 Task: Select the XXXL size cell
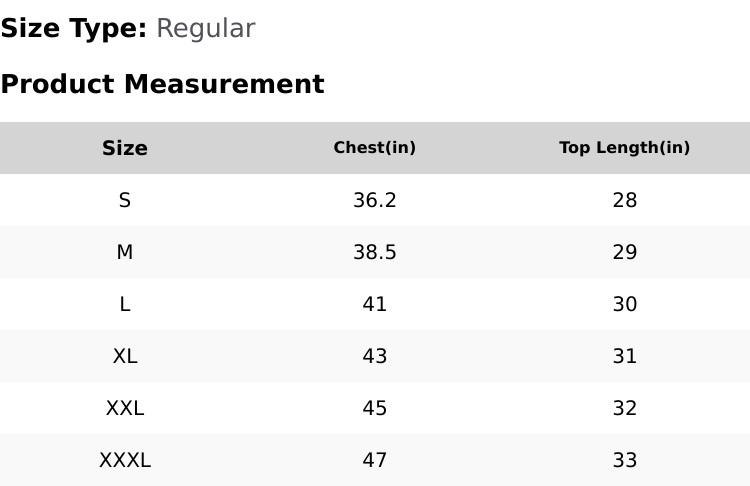(x=125, y=461)
